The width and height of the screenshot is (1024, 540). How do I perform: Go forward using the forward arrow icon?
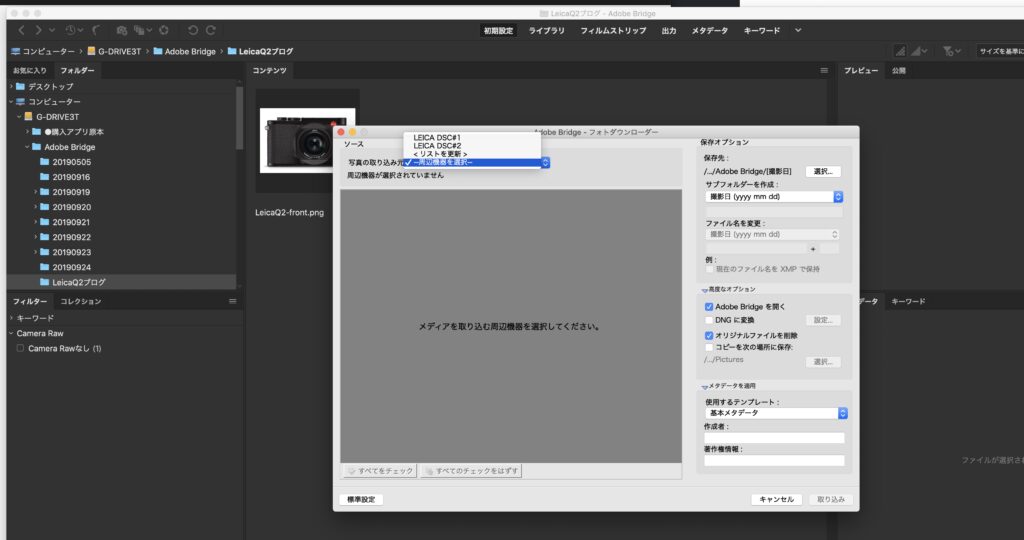click(38, 30)
